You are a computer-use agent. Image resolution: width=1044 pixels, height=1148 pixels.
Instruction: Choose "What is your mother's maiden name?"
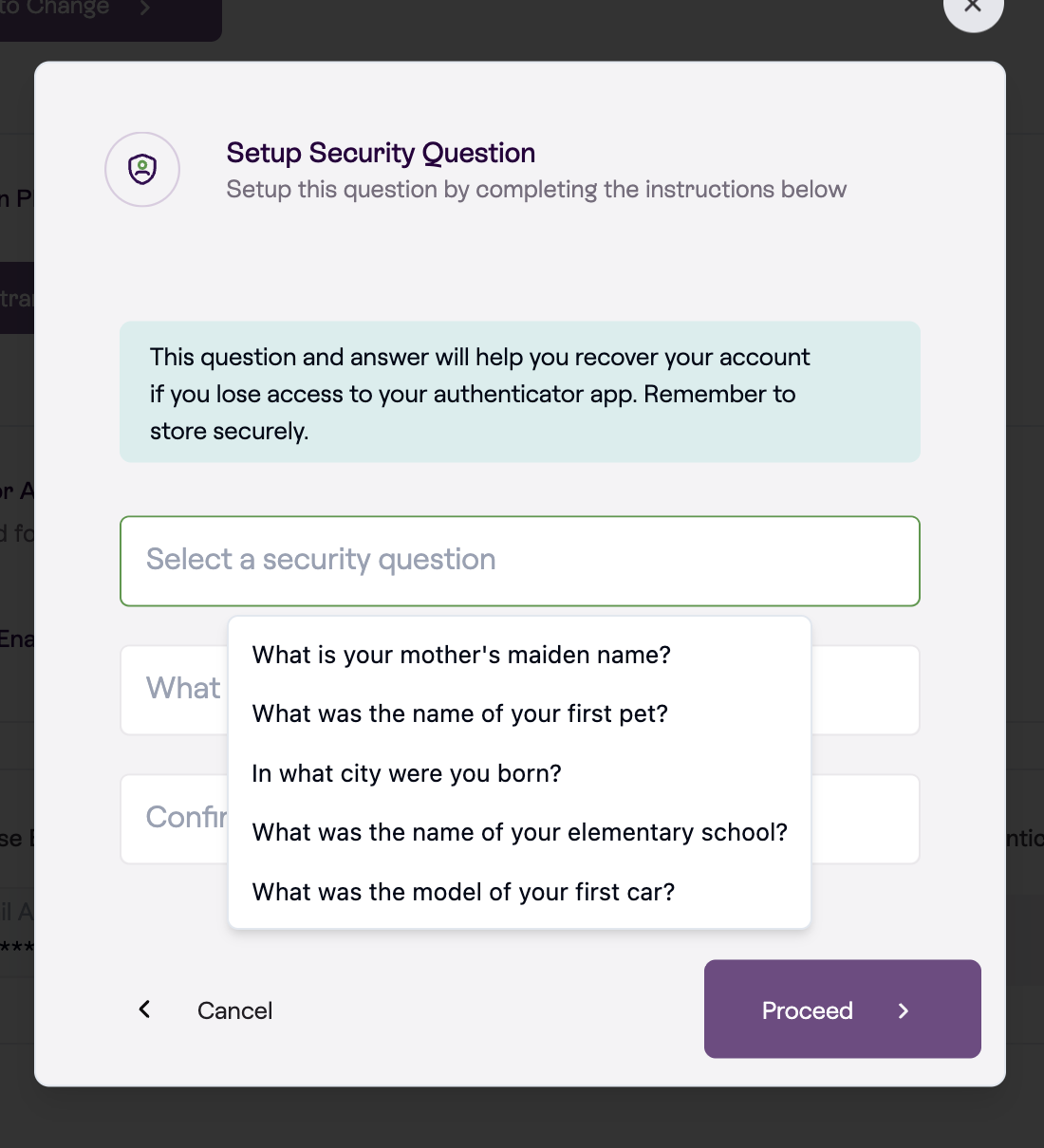461,655
